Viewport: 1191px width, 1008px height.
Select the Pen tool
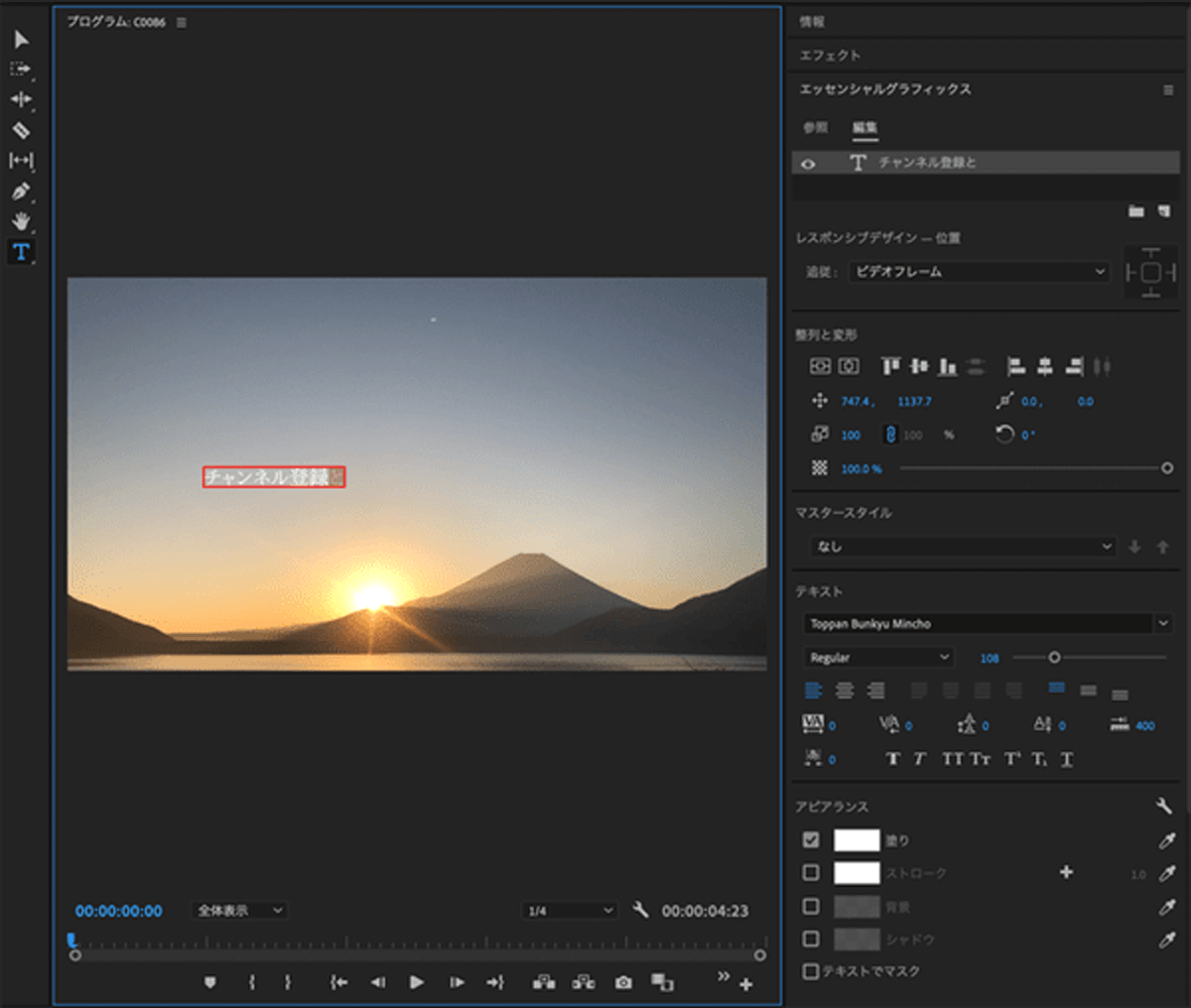[21, 191]
